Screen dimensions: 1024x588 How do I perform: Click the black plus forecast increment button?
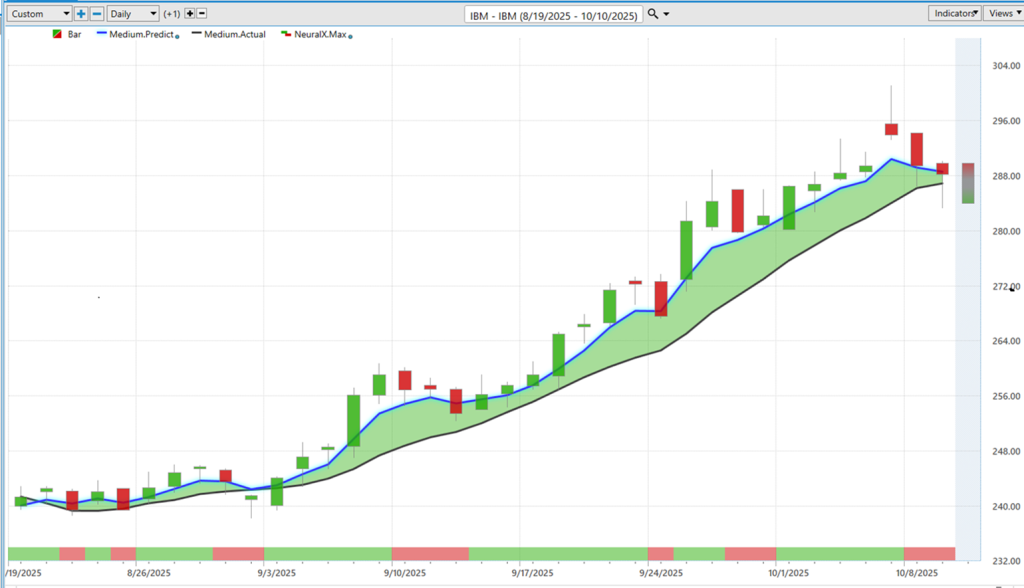click(x=189, y=14)
